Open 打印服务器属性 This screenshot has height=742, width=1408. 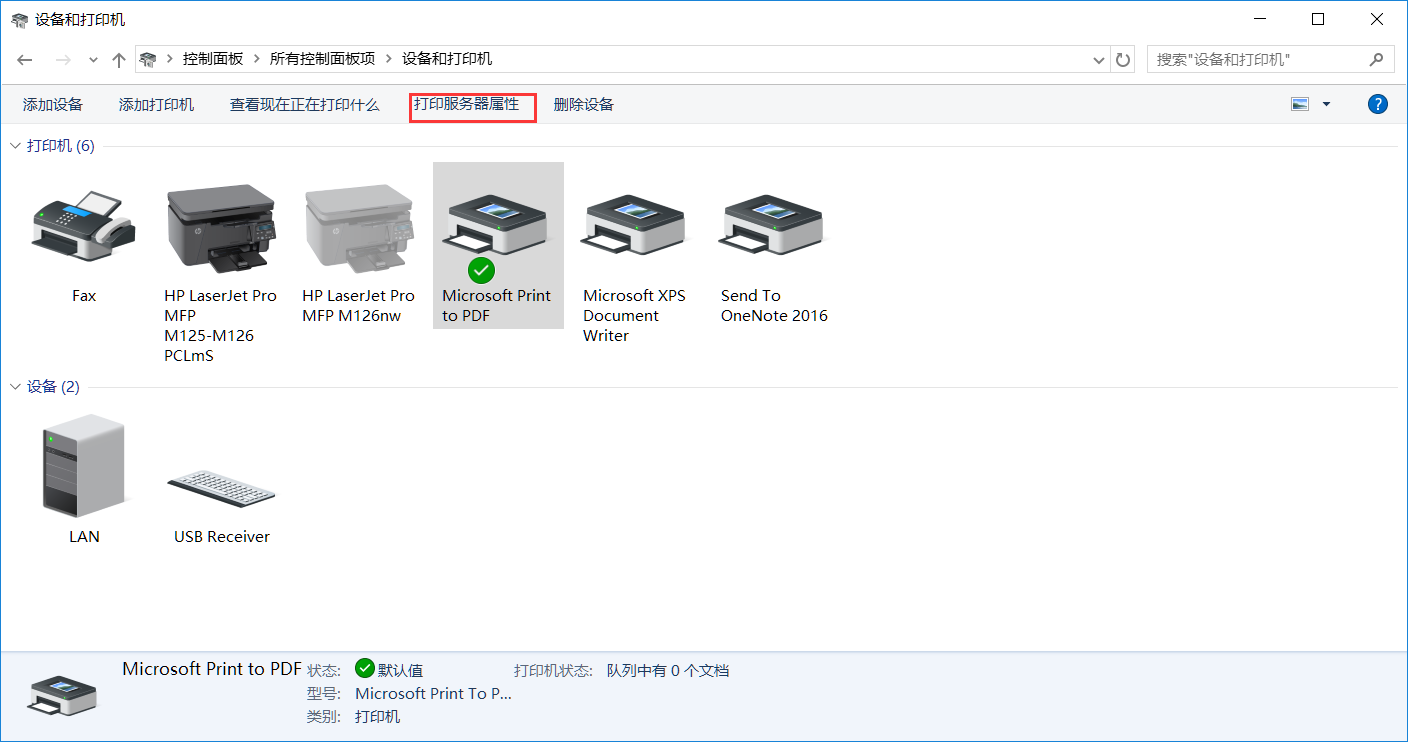click(467, 104)
